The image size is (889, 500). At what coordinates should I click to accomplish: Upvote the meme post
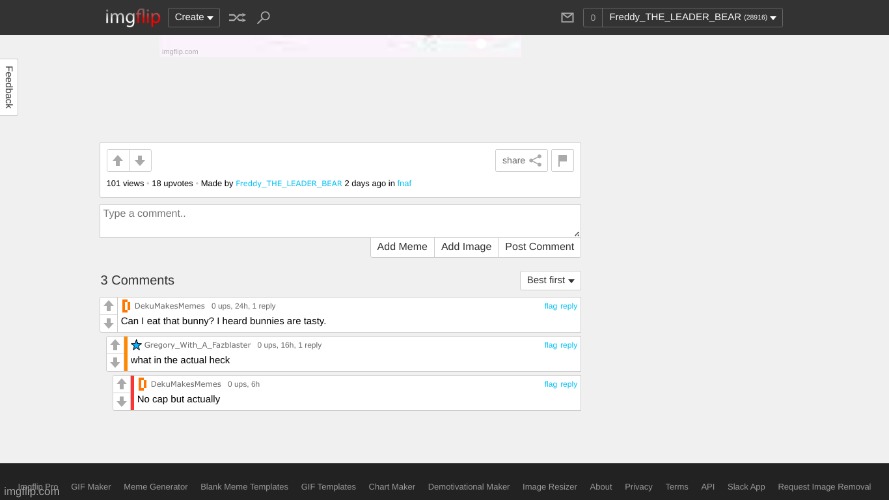[x=118, y=160]
